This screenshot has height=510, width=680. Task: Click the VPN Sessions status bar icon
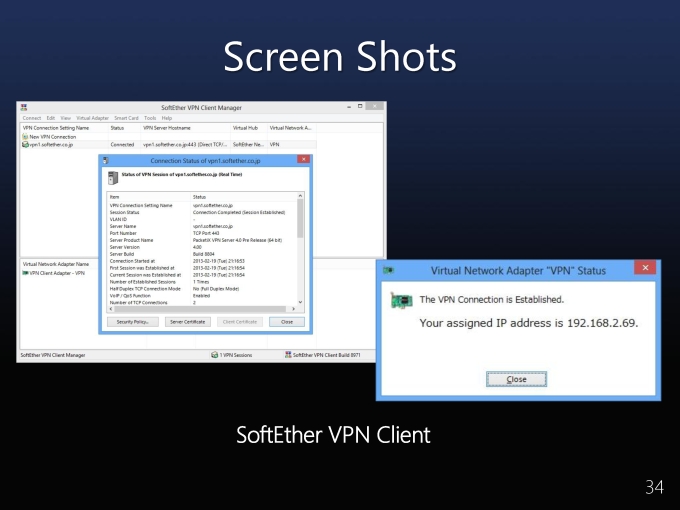214,355
